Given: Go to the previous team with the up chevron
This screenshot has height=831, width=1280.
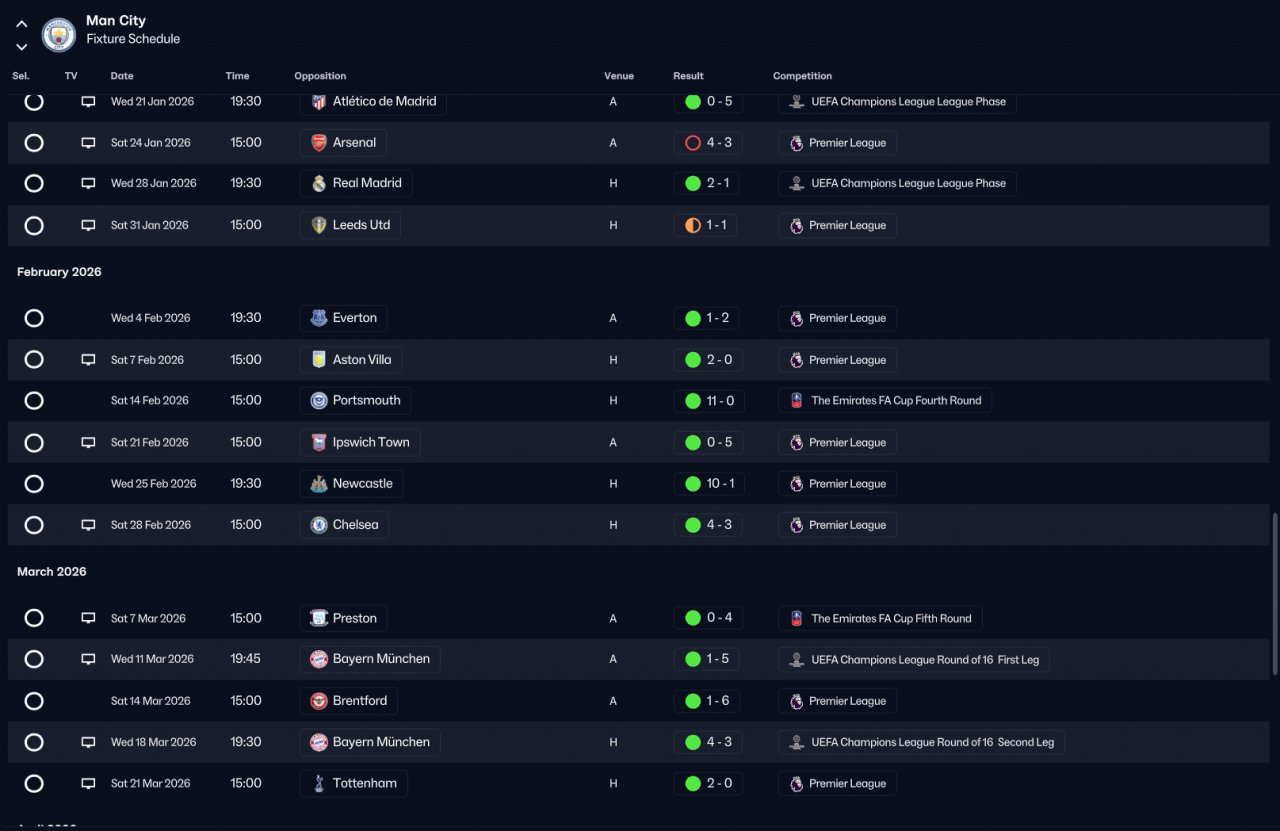Looking at the screenshot, I should 22,24.
